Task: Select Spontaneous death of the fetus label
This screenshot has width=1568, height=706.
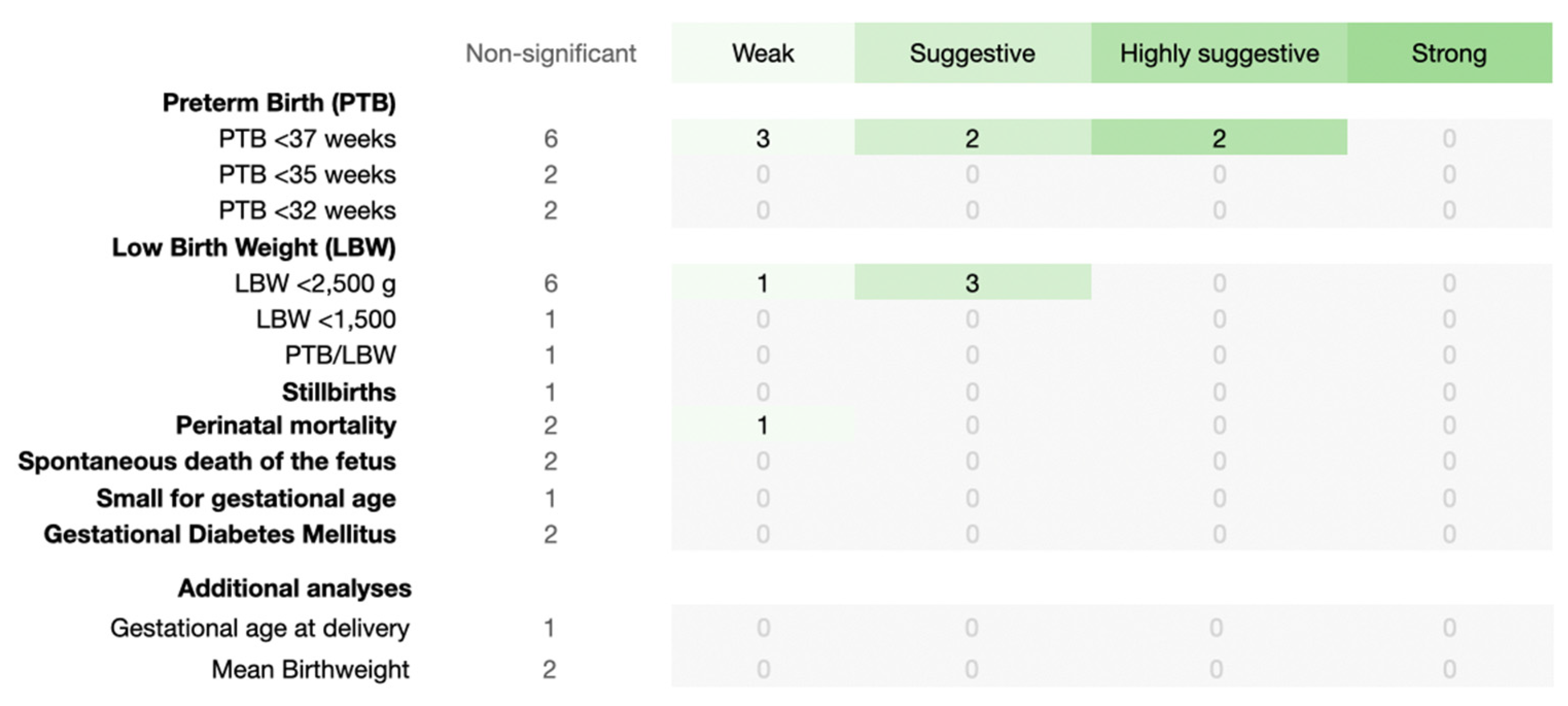Action: [x=207, y=462]
